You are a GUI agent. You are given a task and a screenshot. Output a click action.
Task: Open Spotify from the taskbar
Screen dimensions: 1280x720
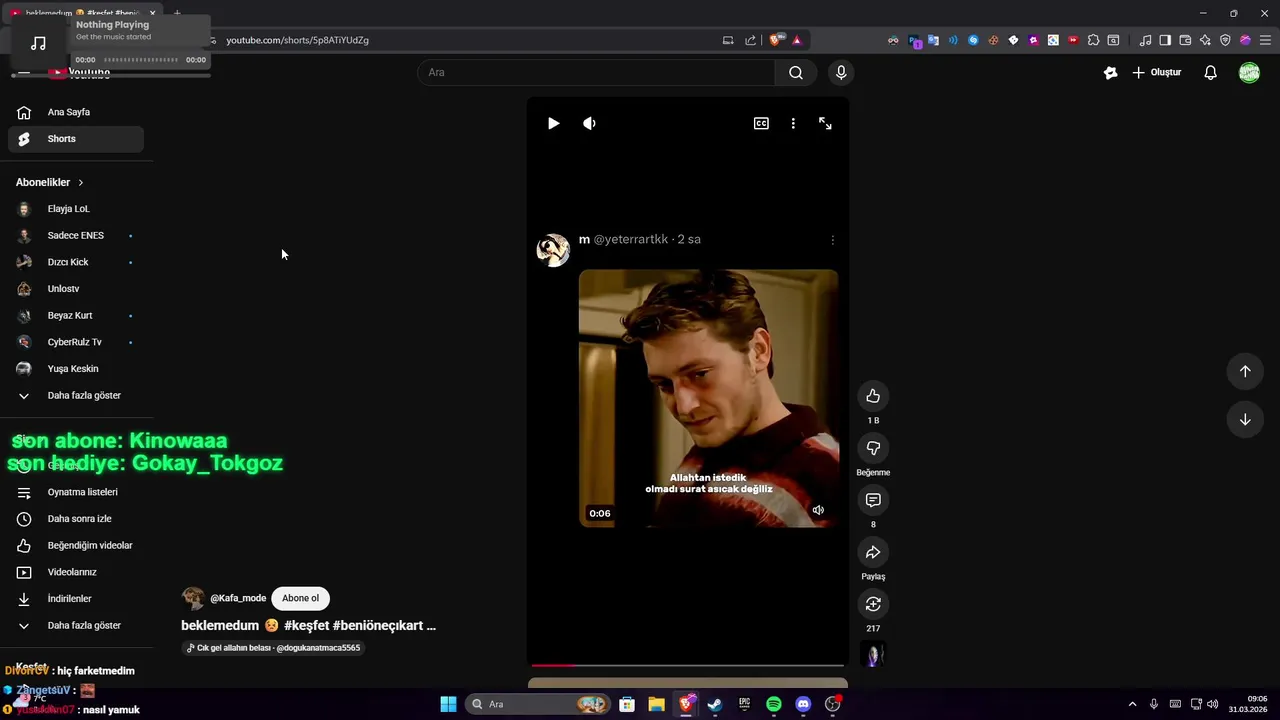coord(774,704)
